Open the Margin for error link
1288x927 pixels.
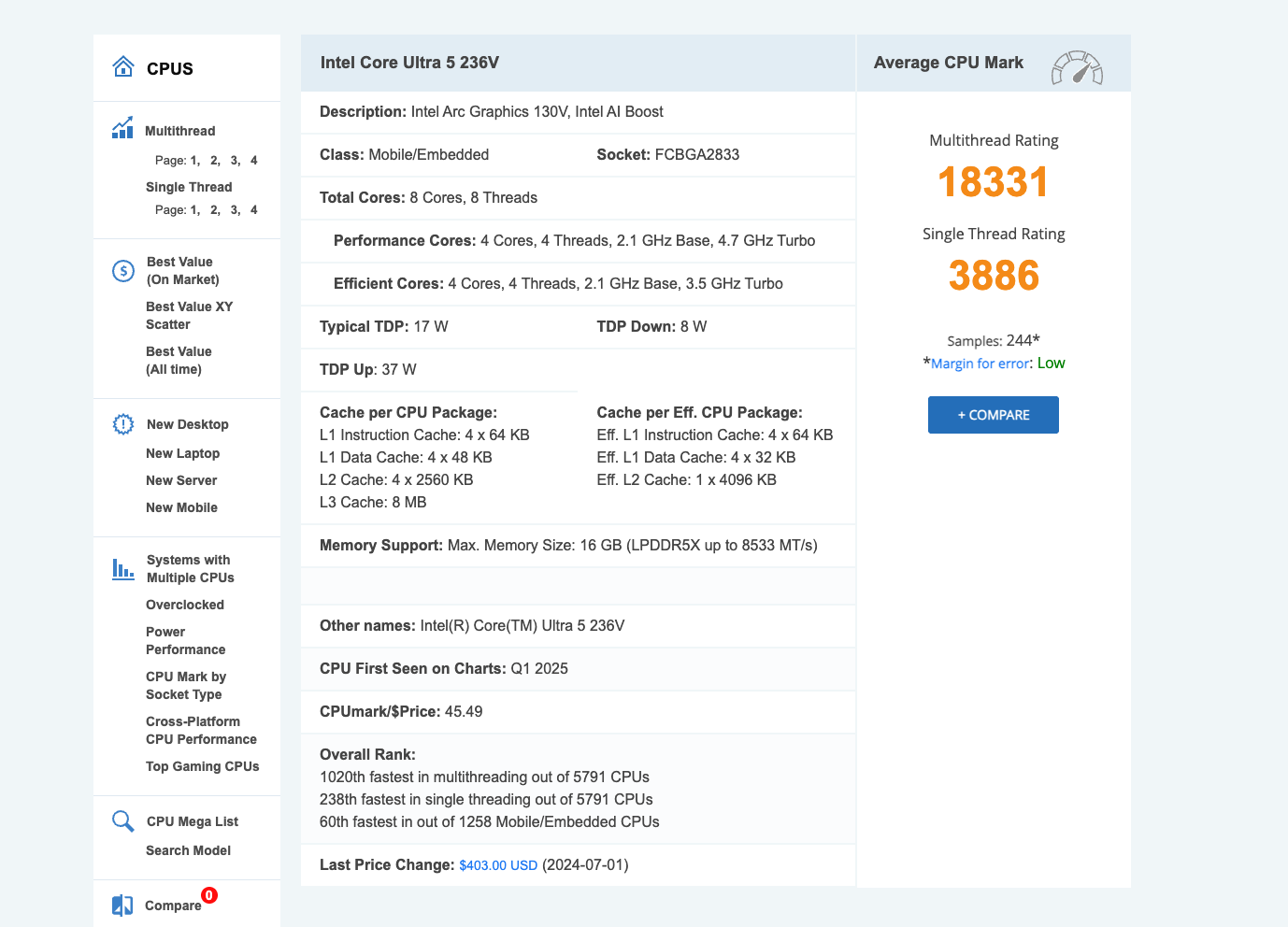pyautogui.click(x=980, y=364)
